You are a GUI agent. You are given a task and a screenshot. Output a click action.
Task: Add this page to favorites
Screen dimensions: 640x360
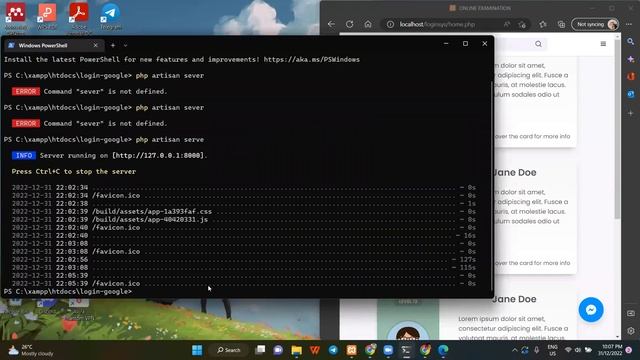pyautogui.click(x=522, y=24)
